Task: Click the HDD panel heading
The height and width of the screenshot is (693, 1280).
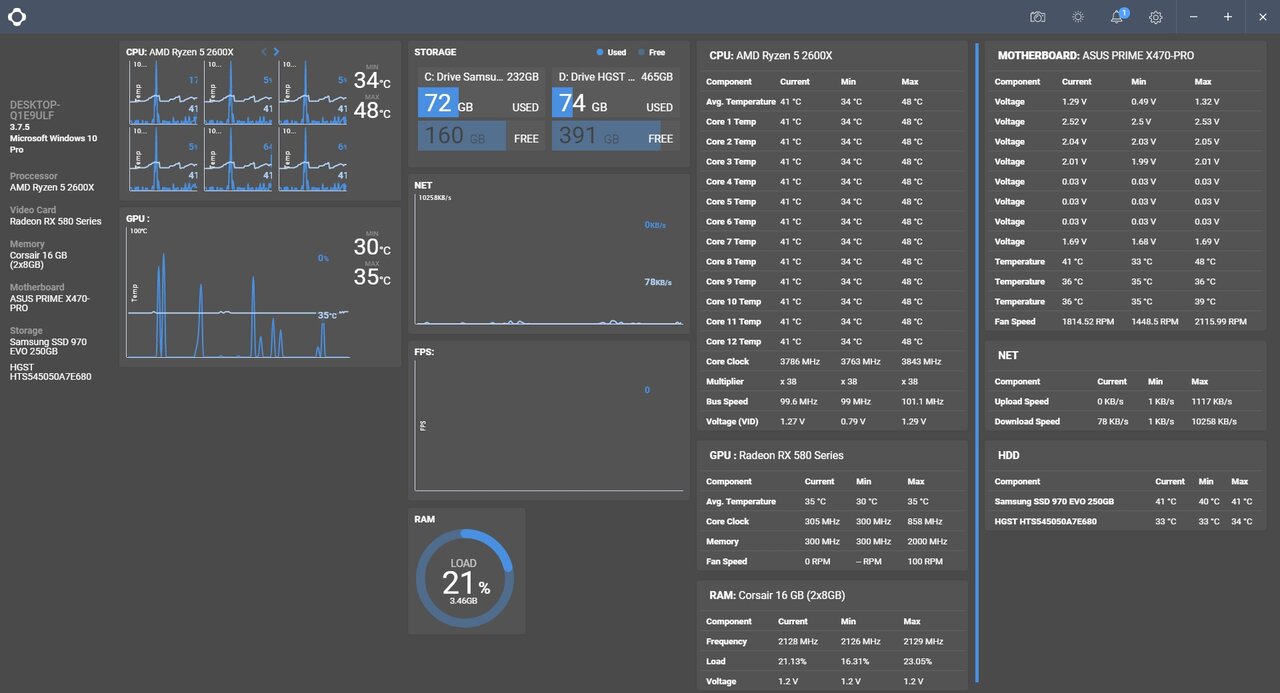Action: 1008,455
